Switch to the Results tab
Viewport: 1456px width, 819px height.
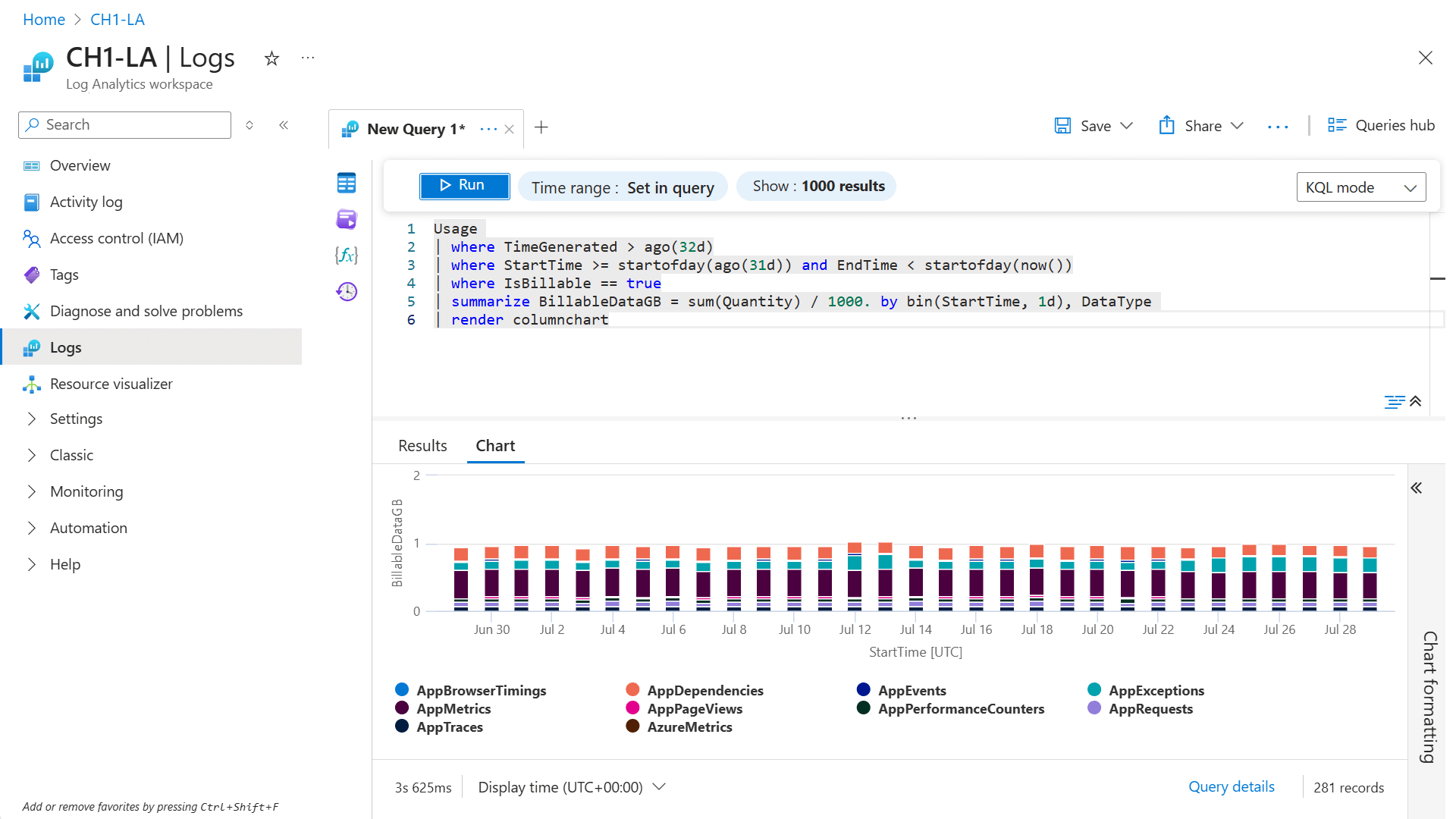pos(422,446)
